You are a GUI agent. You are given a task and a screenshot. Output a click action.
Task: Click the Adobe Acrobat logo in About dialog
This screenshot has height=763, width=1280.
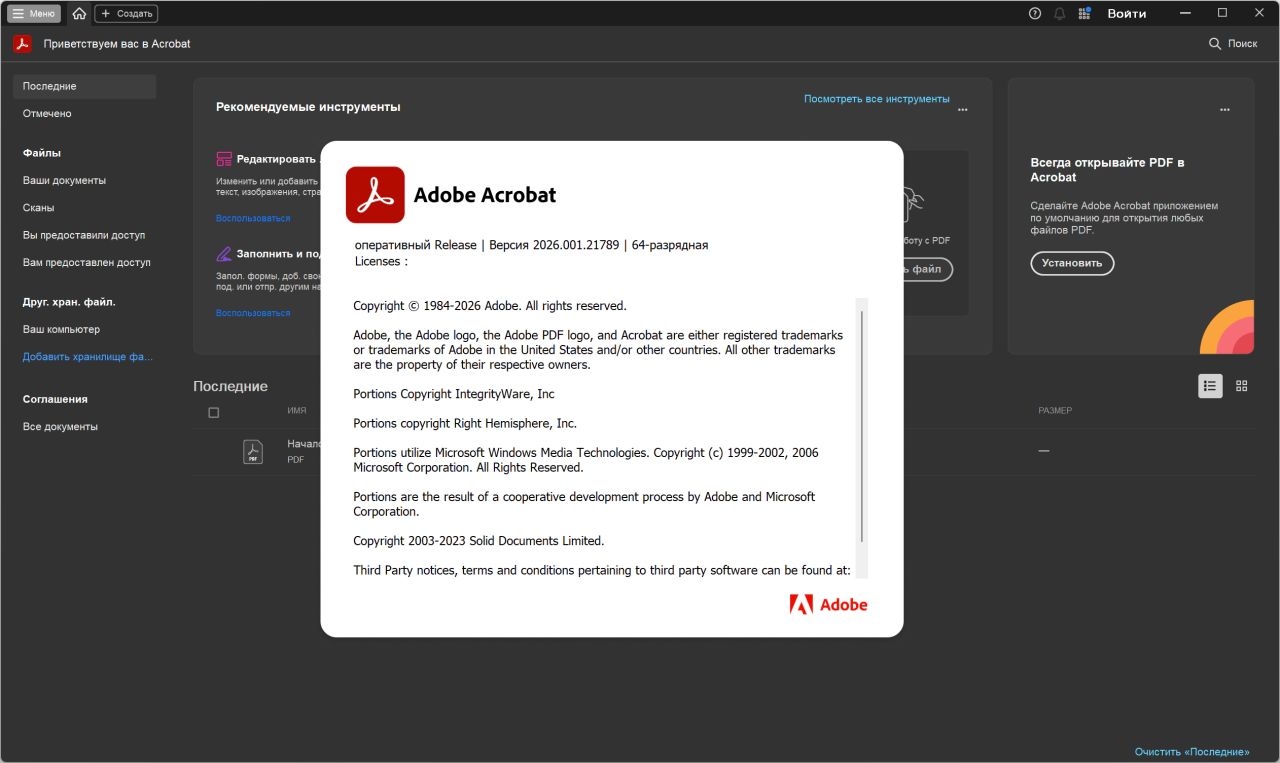tap(375, 195)
